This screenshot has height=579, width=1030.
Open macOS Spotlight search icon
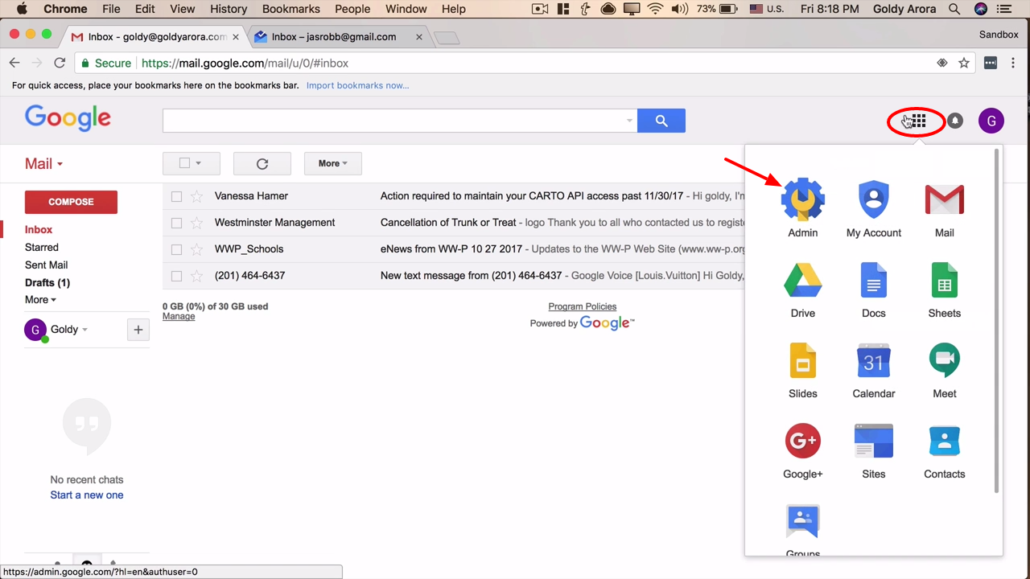954,9
